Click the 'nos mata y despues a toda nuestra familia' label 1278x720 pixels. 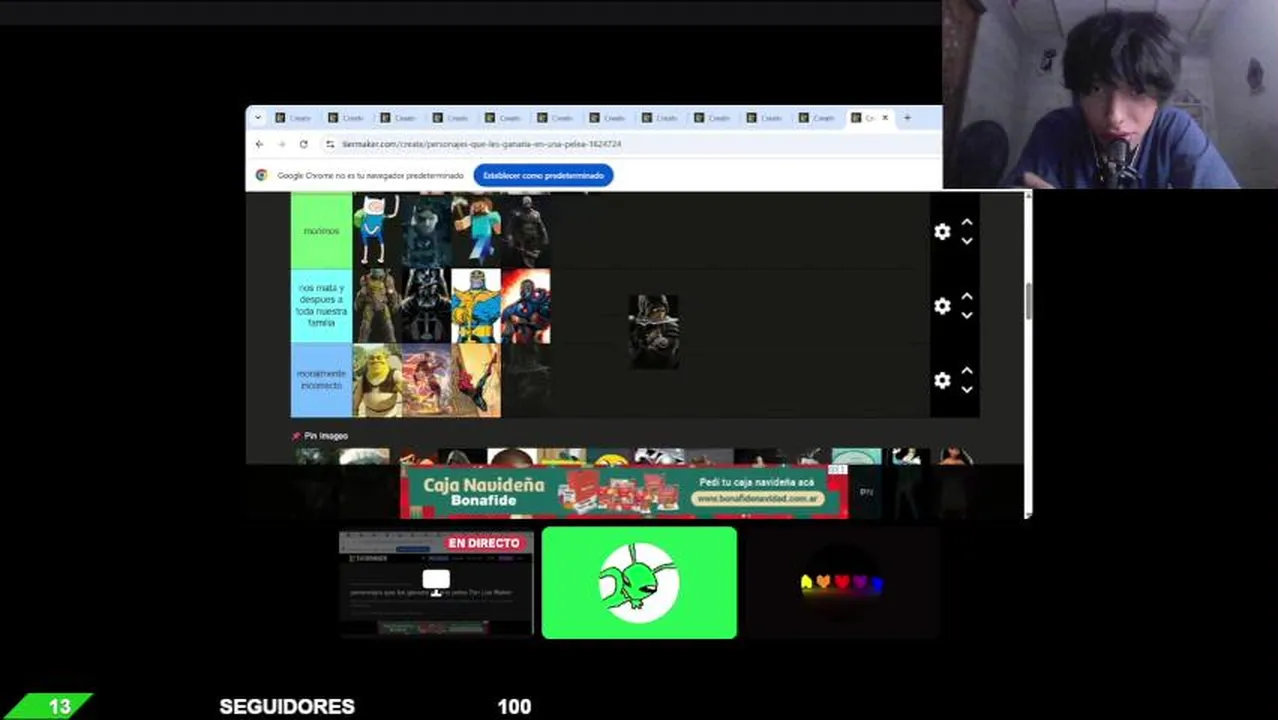pos(321,306)
